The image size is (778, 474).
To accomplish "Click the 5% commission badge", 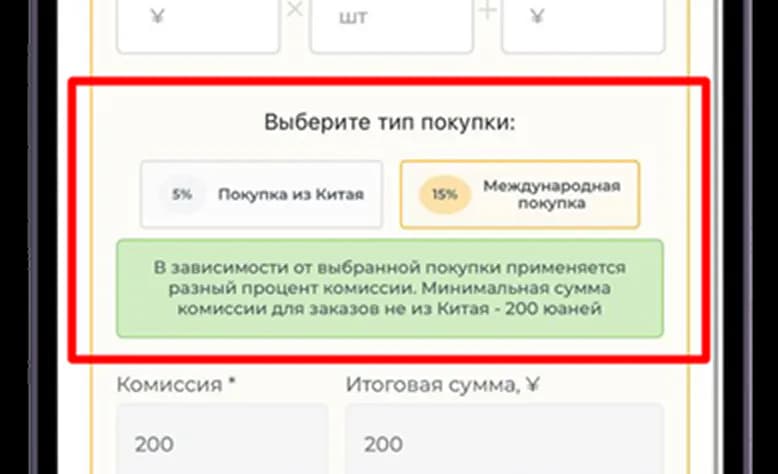I will 182,195.
